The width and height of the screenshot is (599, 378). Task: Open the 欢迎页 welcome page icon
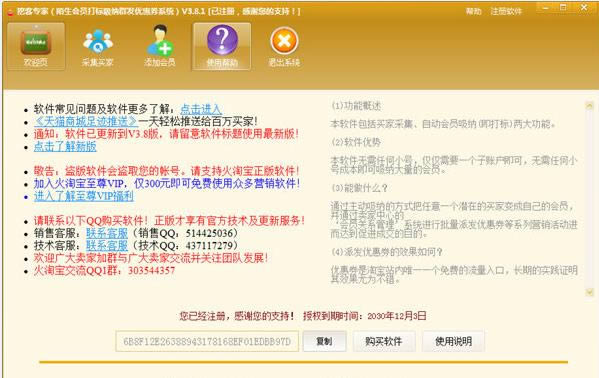[36, 46]
